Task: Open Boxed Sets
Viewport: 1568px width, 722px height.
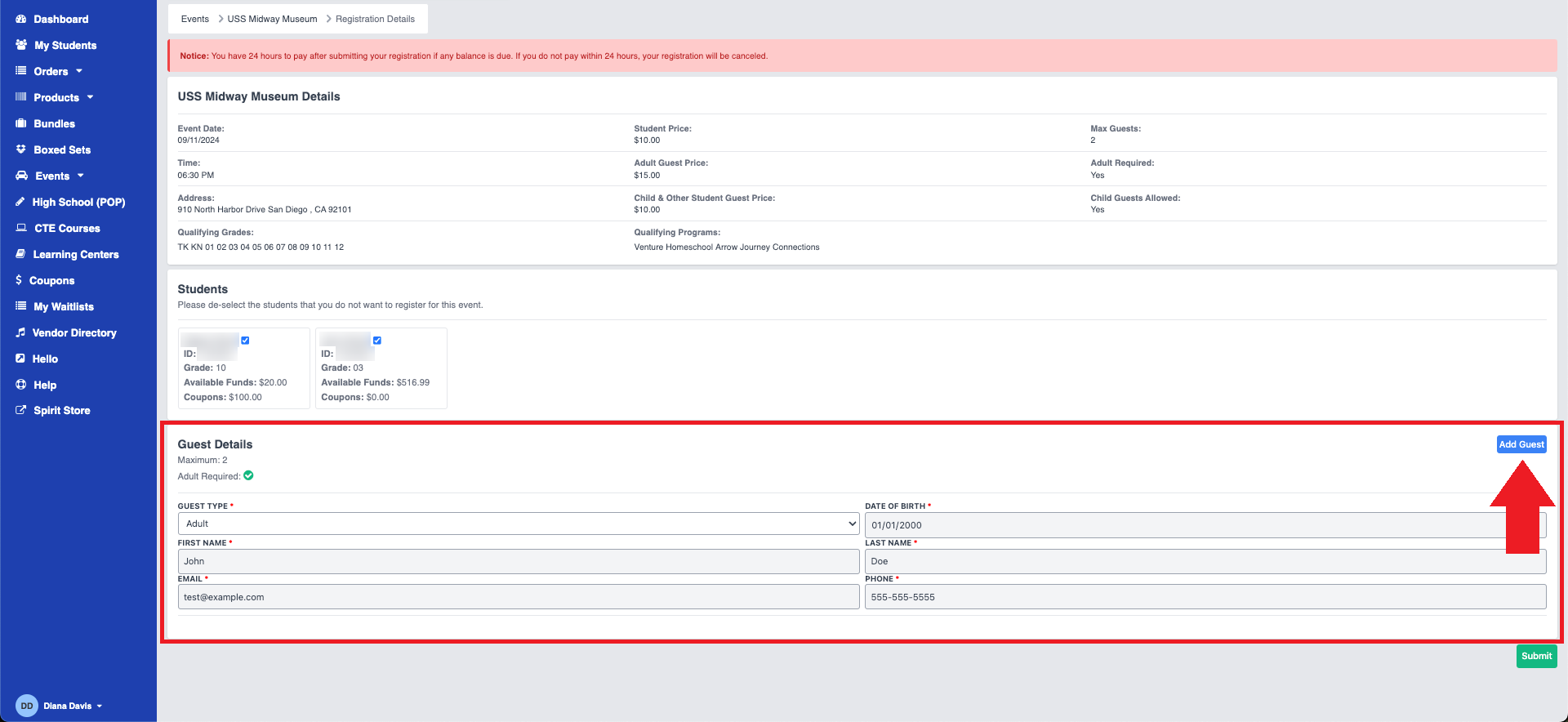Action: (62, 149)
